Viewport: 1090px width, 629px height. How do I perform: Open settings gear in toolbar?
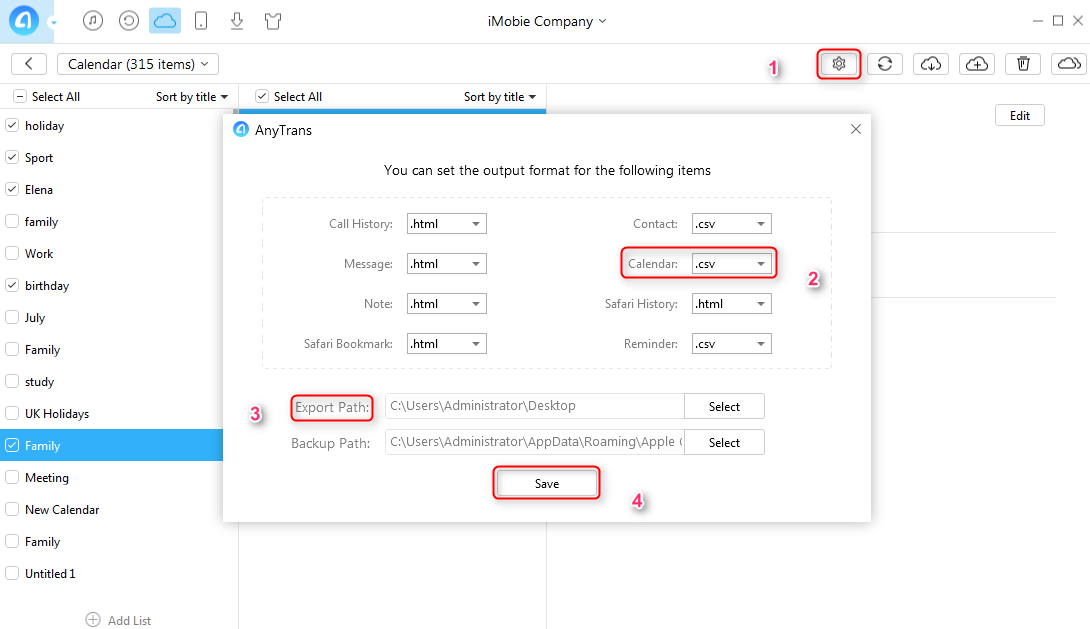[839, 64]
